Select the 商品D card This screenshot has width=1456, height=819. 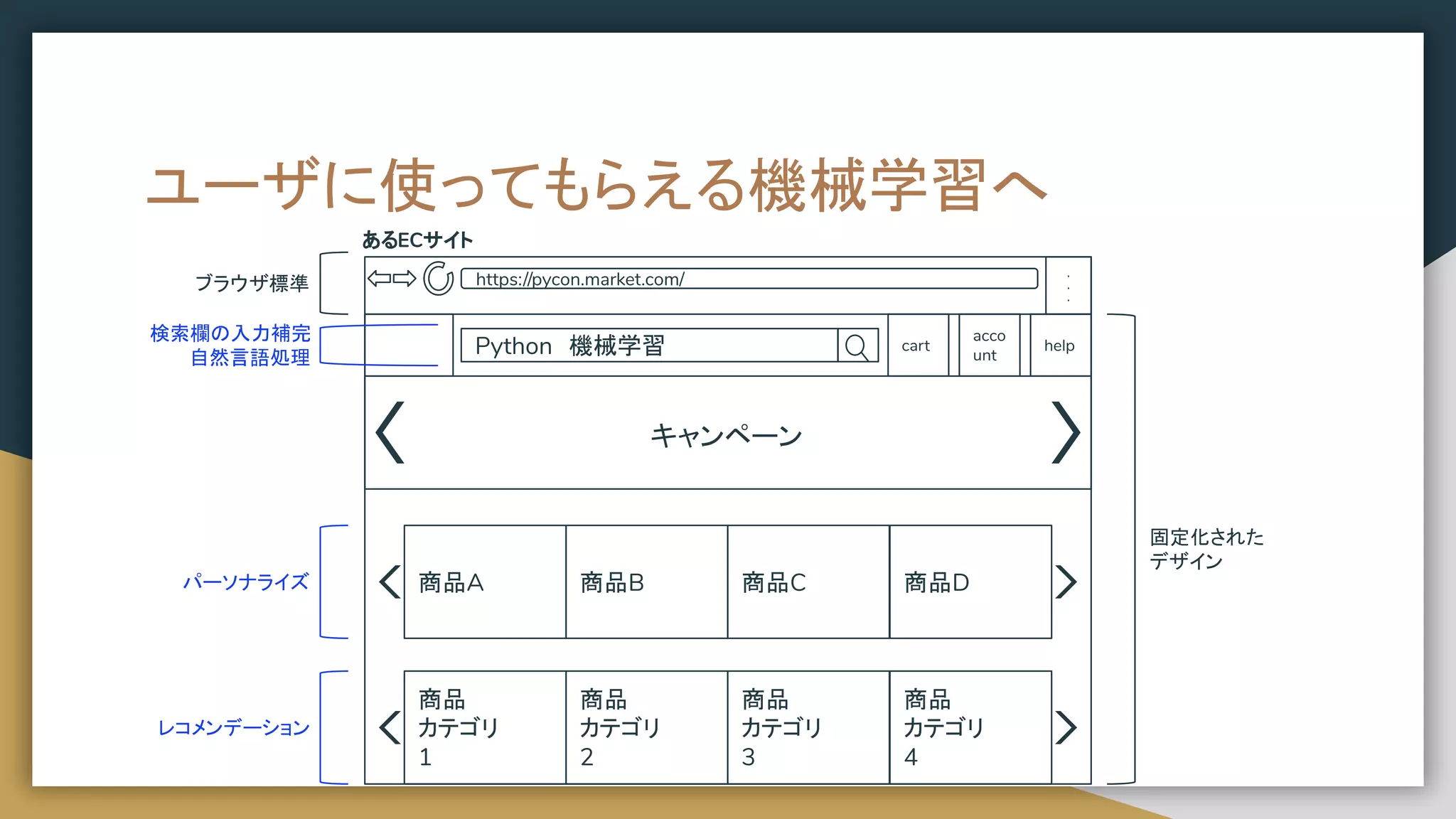click(970, 582)
